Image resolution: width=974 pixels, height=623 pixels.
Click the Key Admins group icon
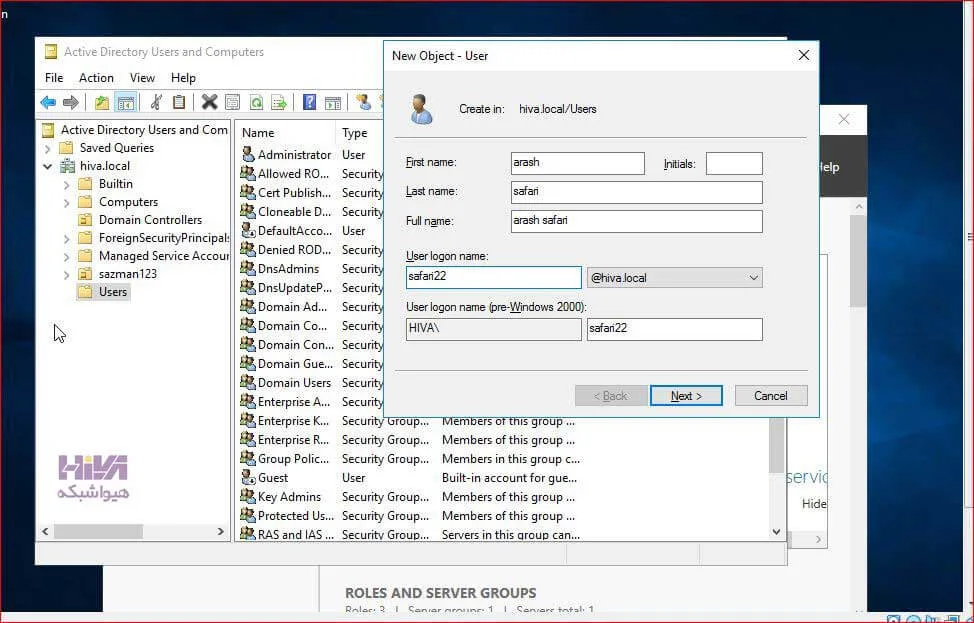pyautogui.click(x=248, y=496)
